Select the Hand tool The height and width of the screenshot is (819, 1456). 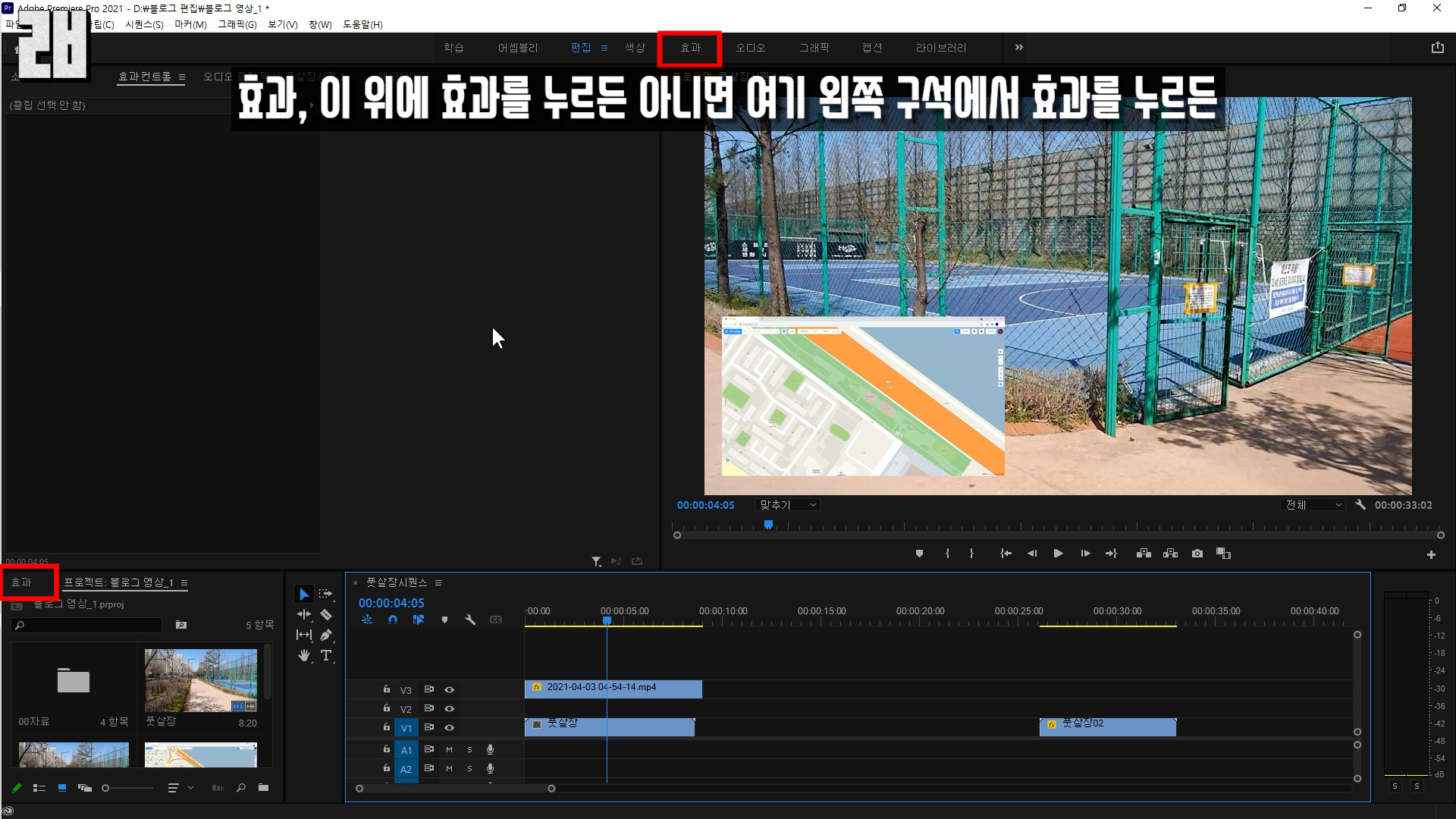point(304,656)
